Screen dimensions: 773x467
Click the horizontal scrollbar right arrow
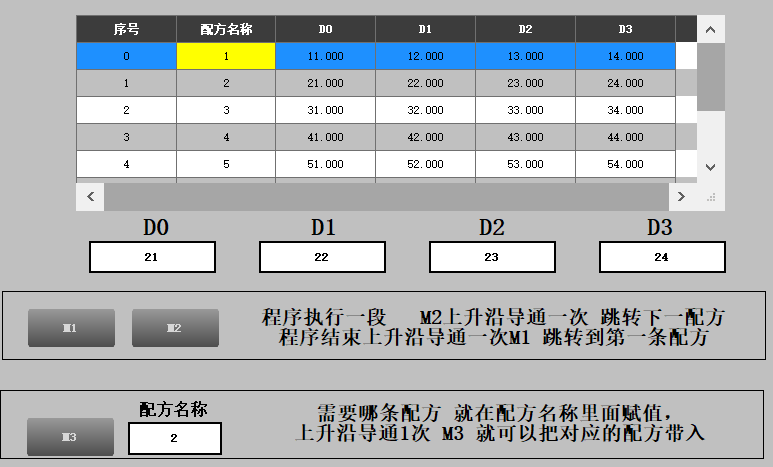682,196
